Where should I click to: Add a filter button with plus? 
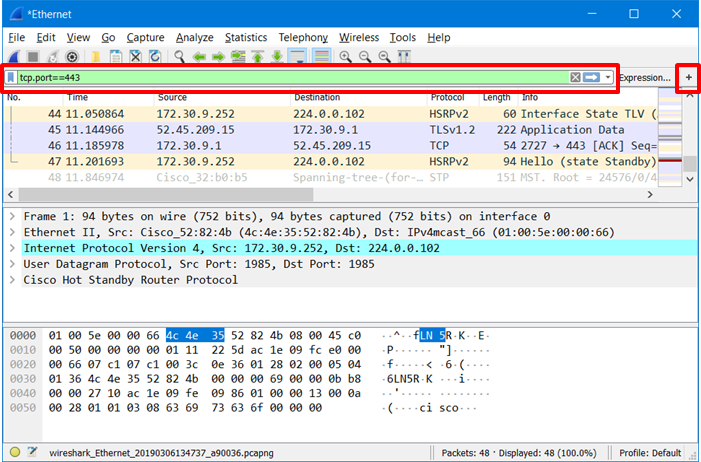[689, 77]
